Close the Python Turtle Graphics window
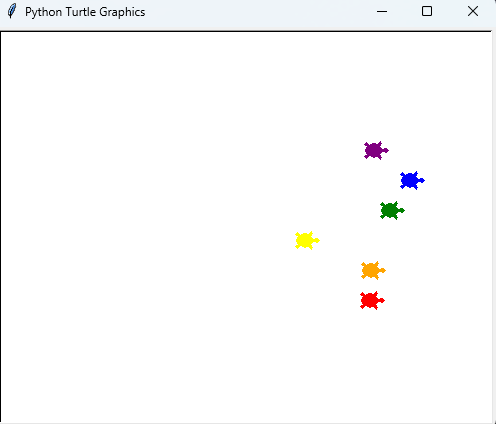This screenshot has height=424, width=496. point(473,11)
